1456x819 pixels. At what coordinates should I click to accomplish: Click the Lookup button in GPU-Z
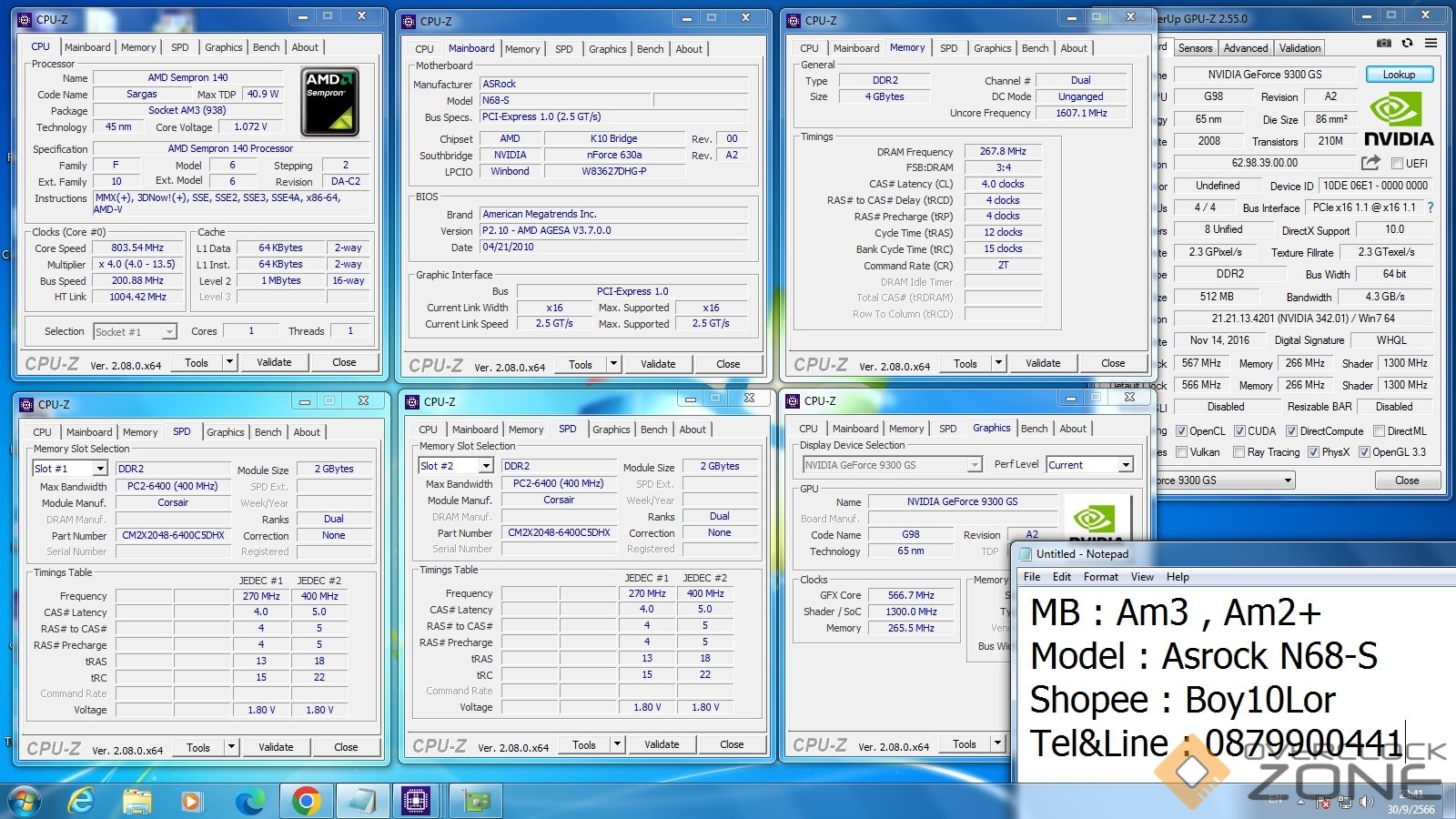[1399, 75]
